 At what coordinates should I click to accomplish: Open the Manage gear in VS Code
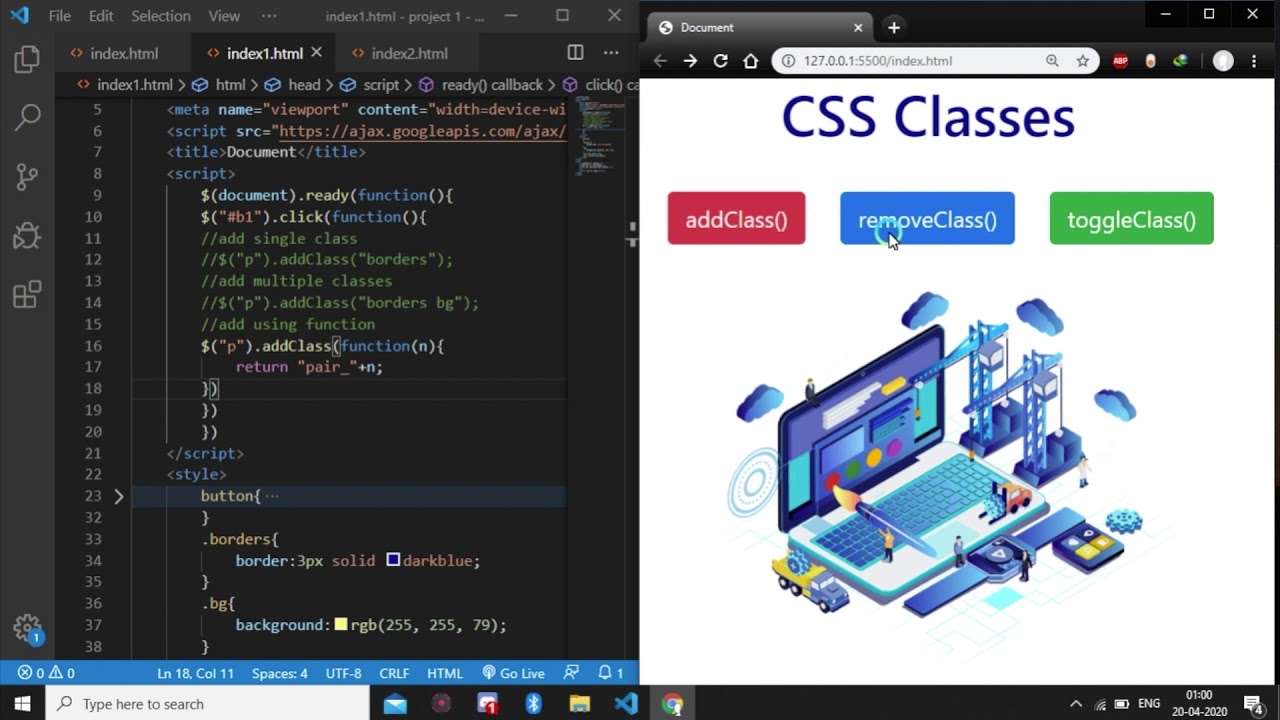pyautogui.click(x=27, y=628)
